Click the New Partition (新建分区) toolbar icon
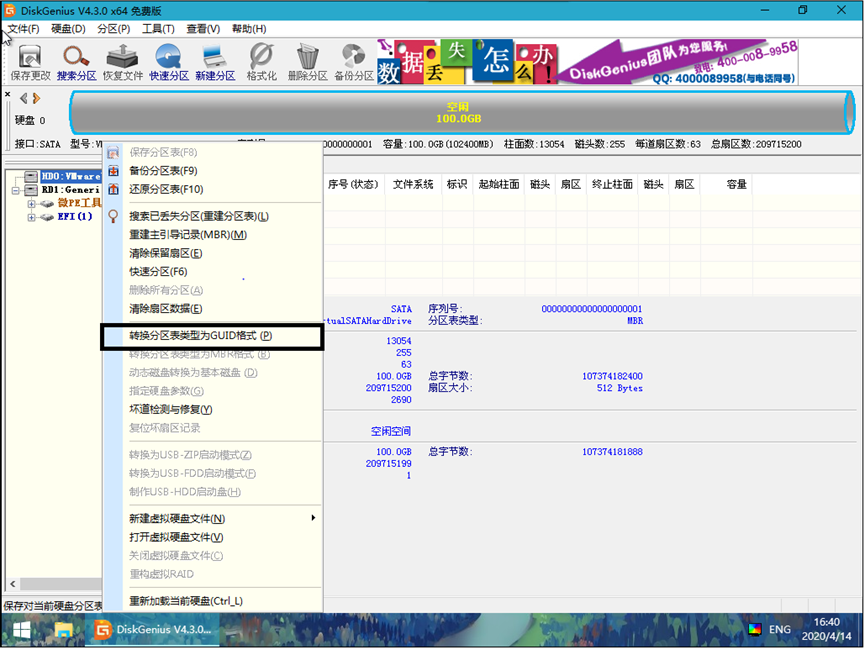Viewport: 865px width, 655px height. click(215, 62)
